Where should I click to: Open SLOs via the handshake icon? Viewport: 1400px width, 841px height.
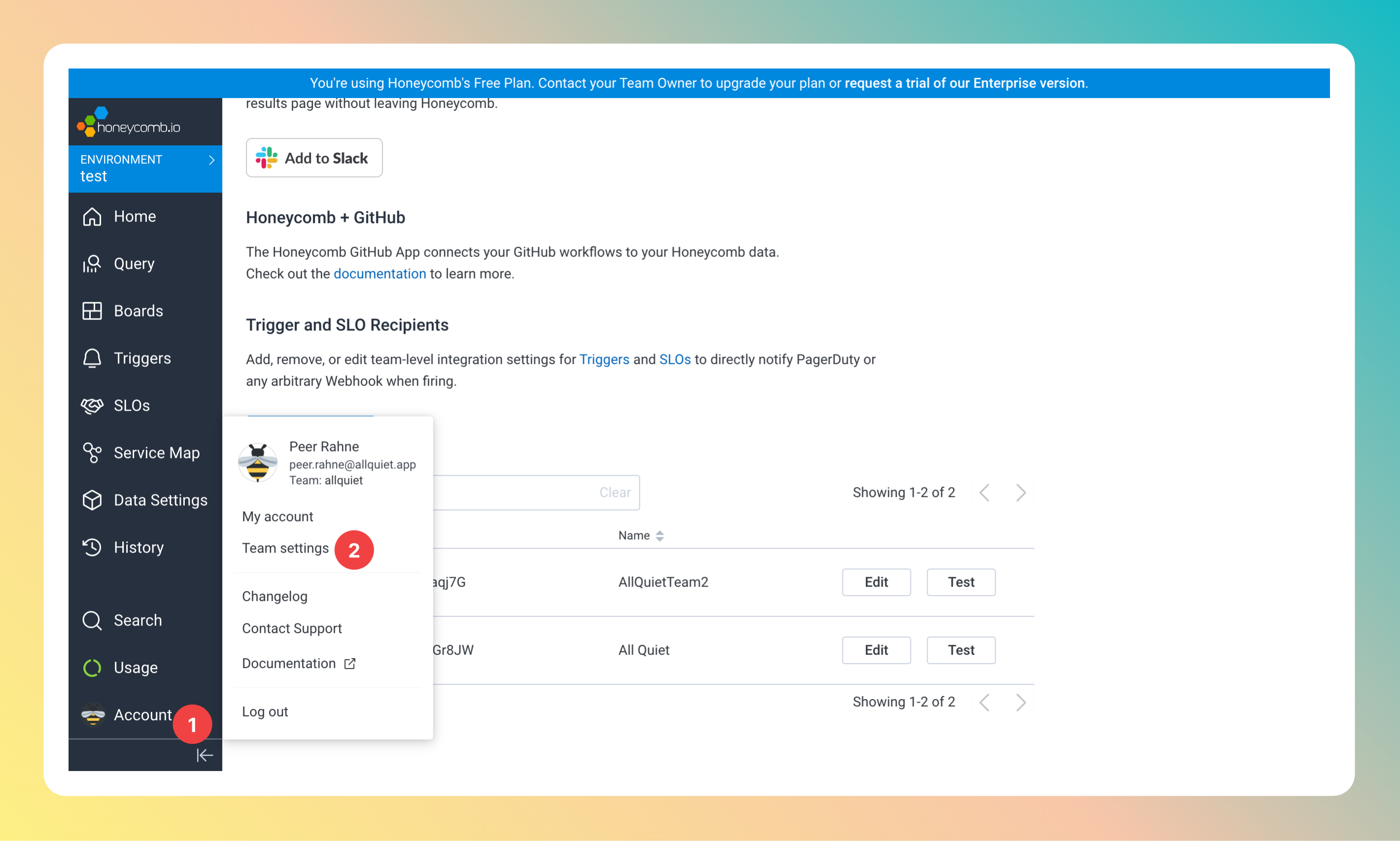coord(92,406)
